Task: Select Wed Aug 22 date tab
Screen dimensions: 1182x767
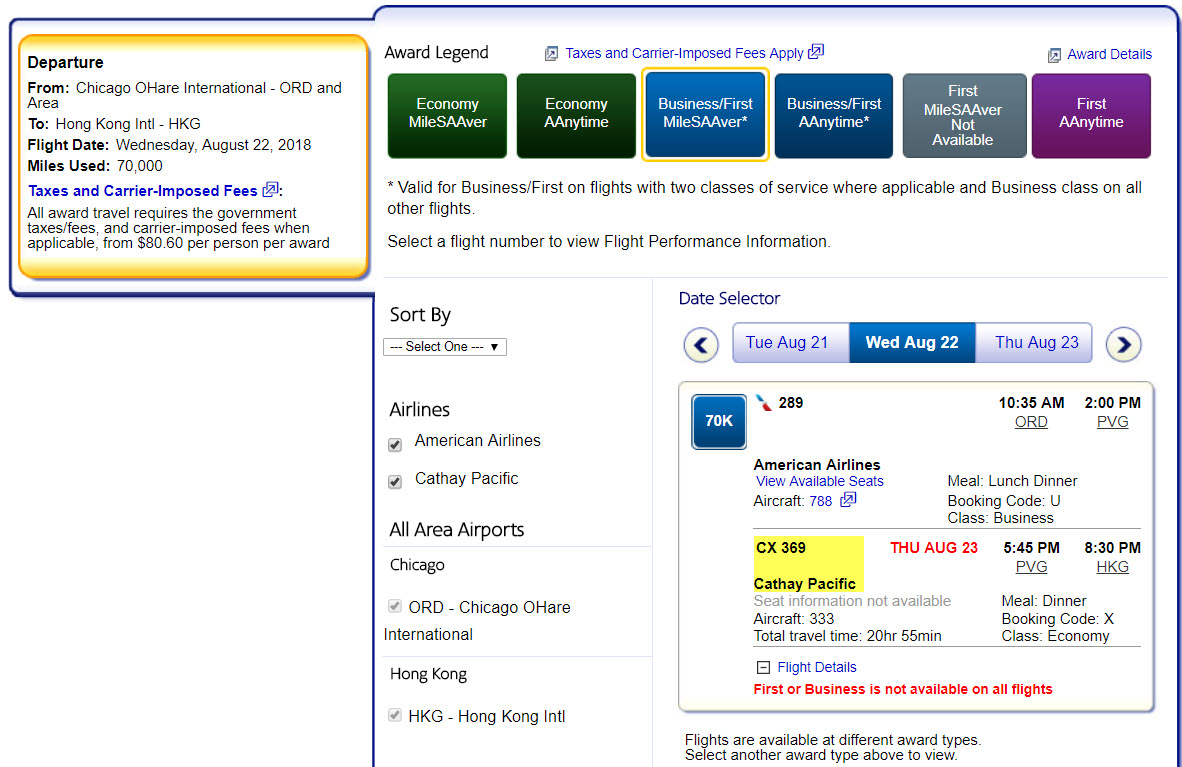Action: 912,342
